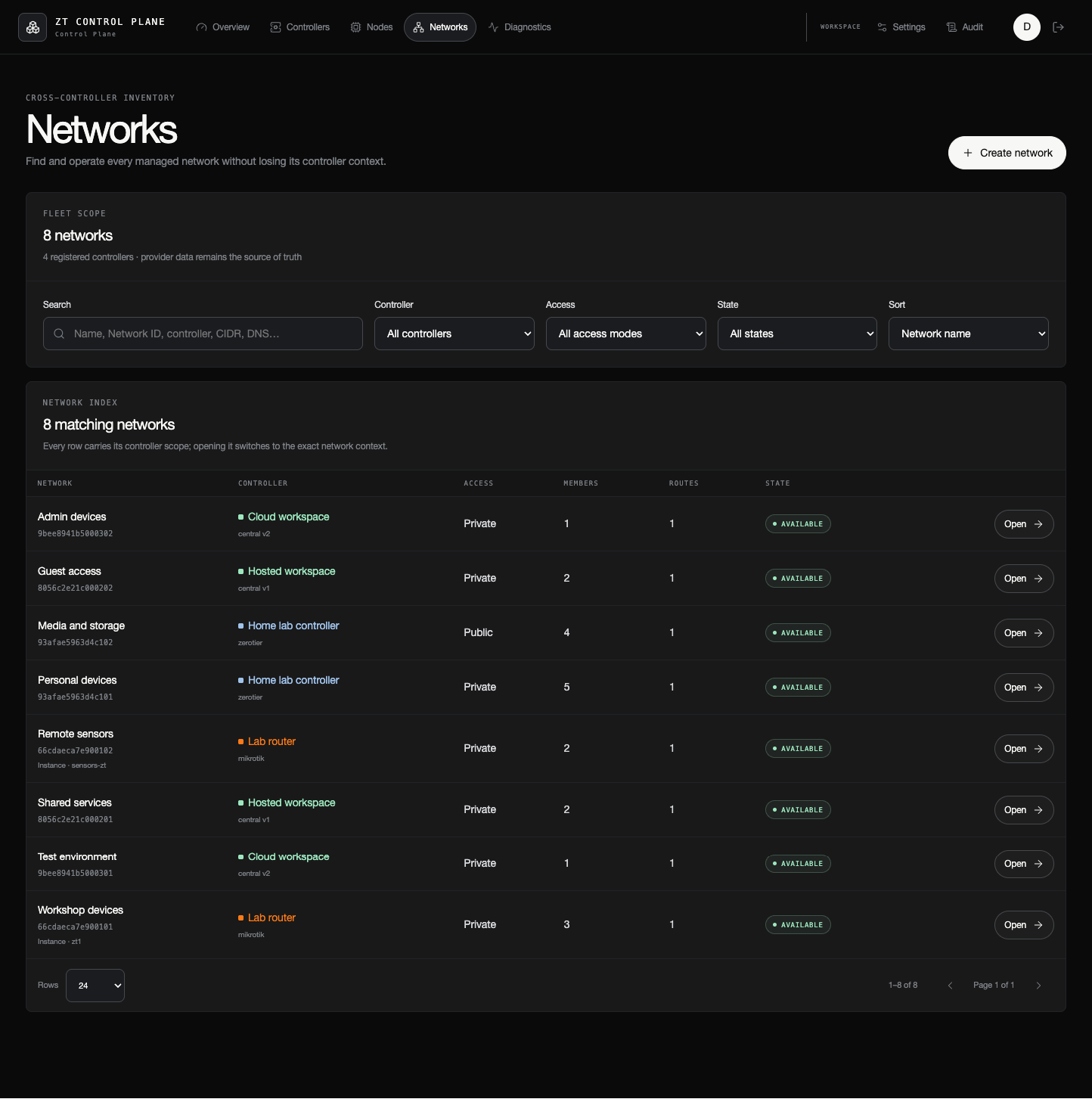Viewport: 1092px width, 1099px height.
Task: Click the Create network button
Action: point(1007,153)
